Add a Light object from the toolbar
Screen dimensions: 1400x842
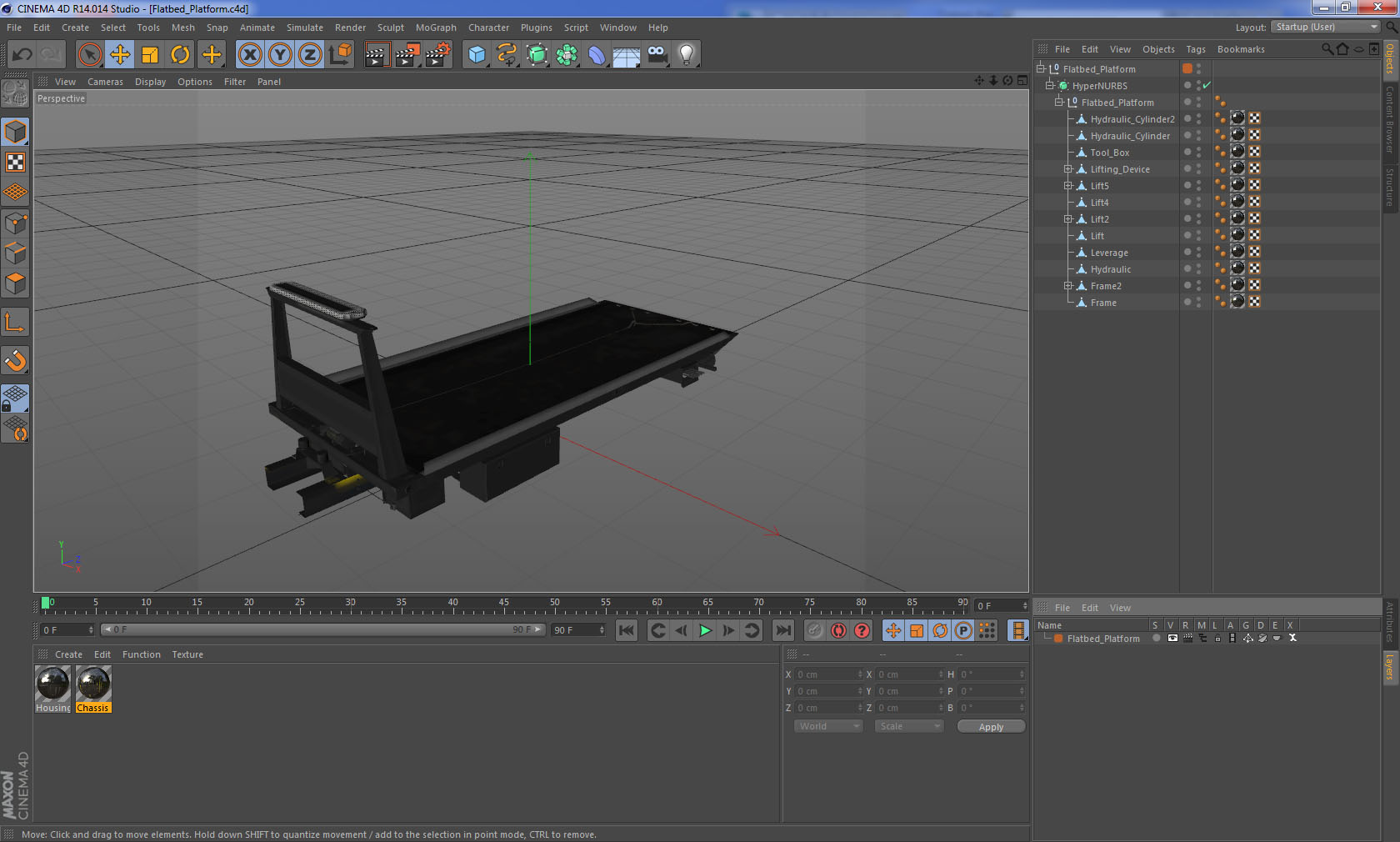tap(686, 55)
